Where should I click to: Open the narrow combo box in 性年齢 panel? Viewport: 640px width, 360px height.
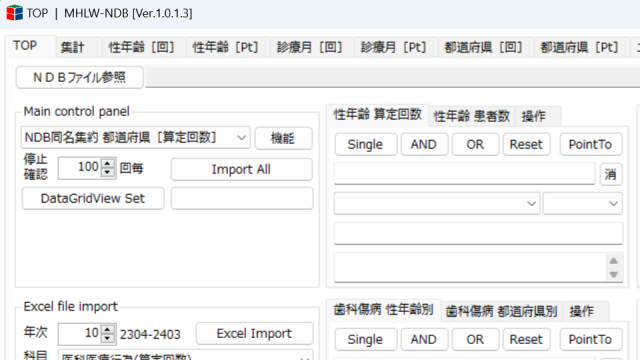(x=582, y=203)
